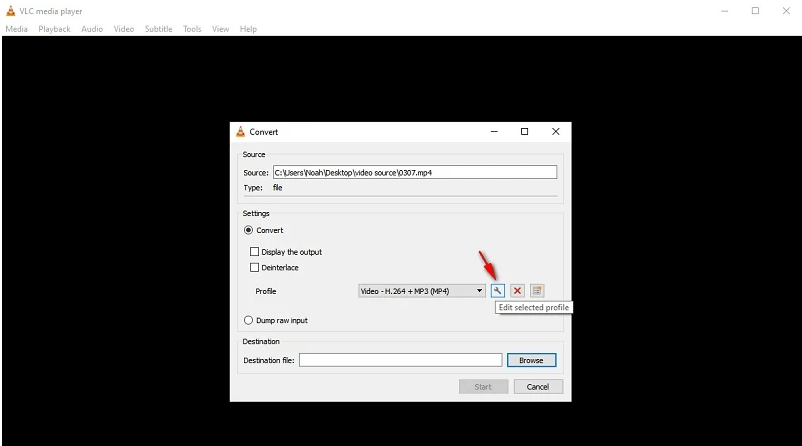
Task: Maximize the VLC media player window
Action: pos(755,11)
